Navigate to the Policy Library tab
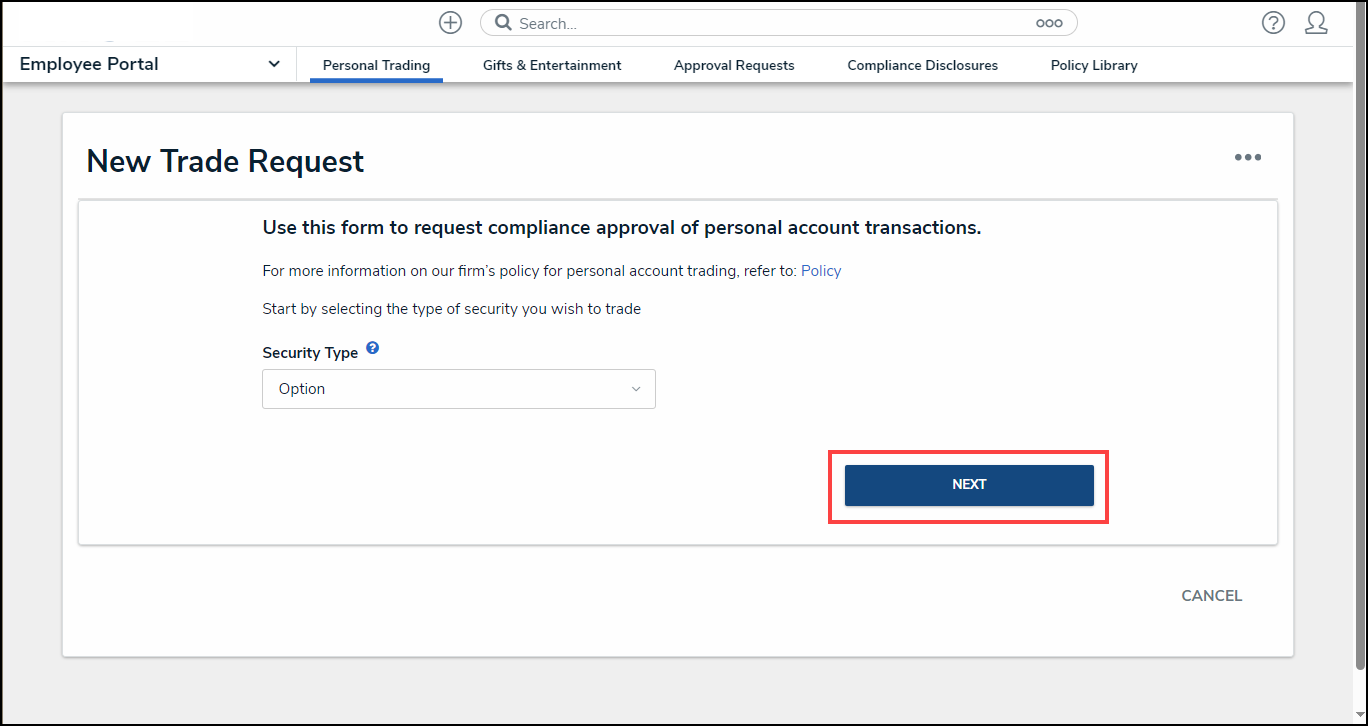1368x726 pixels. click(1094, 65)
